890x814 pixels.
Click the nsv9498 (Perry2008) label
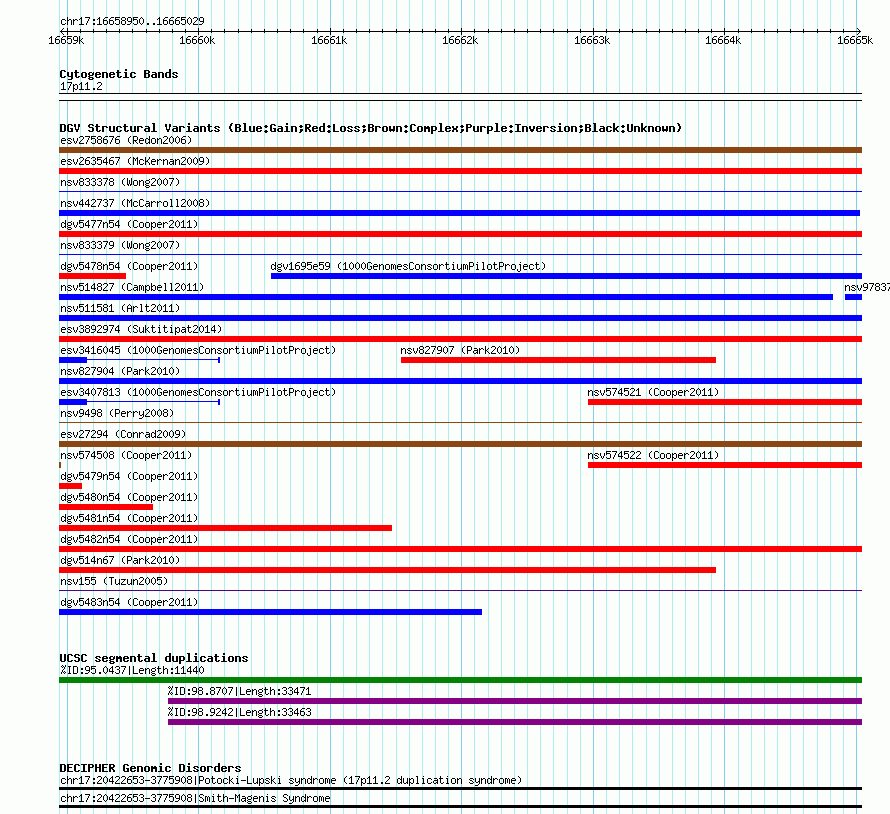pos(116,413)
